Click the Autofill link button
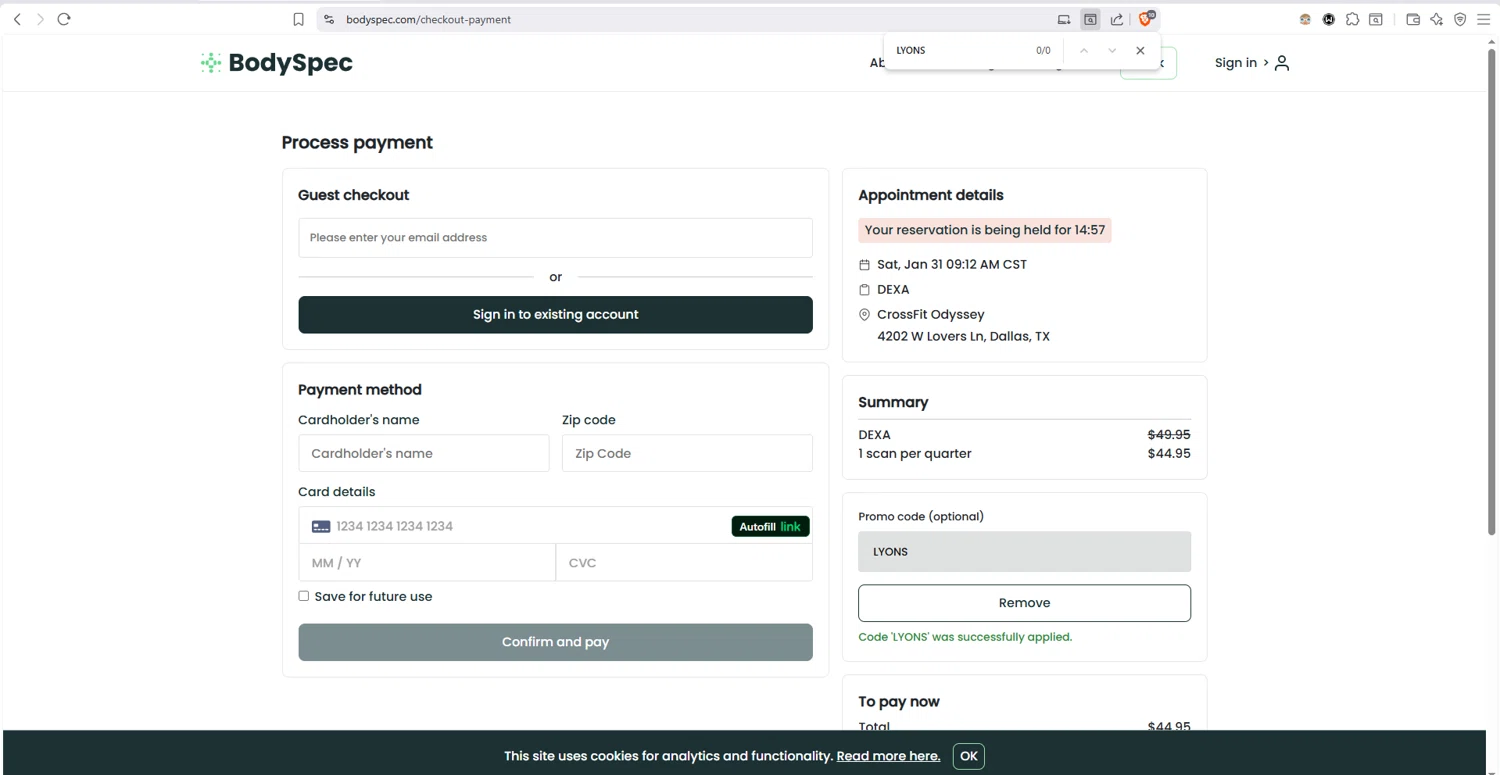The height and width of the screenshot is (775, 1500). pos(770,526)
